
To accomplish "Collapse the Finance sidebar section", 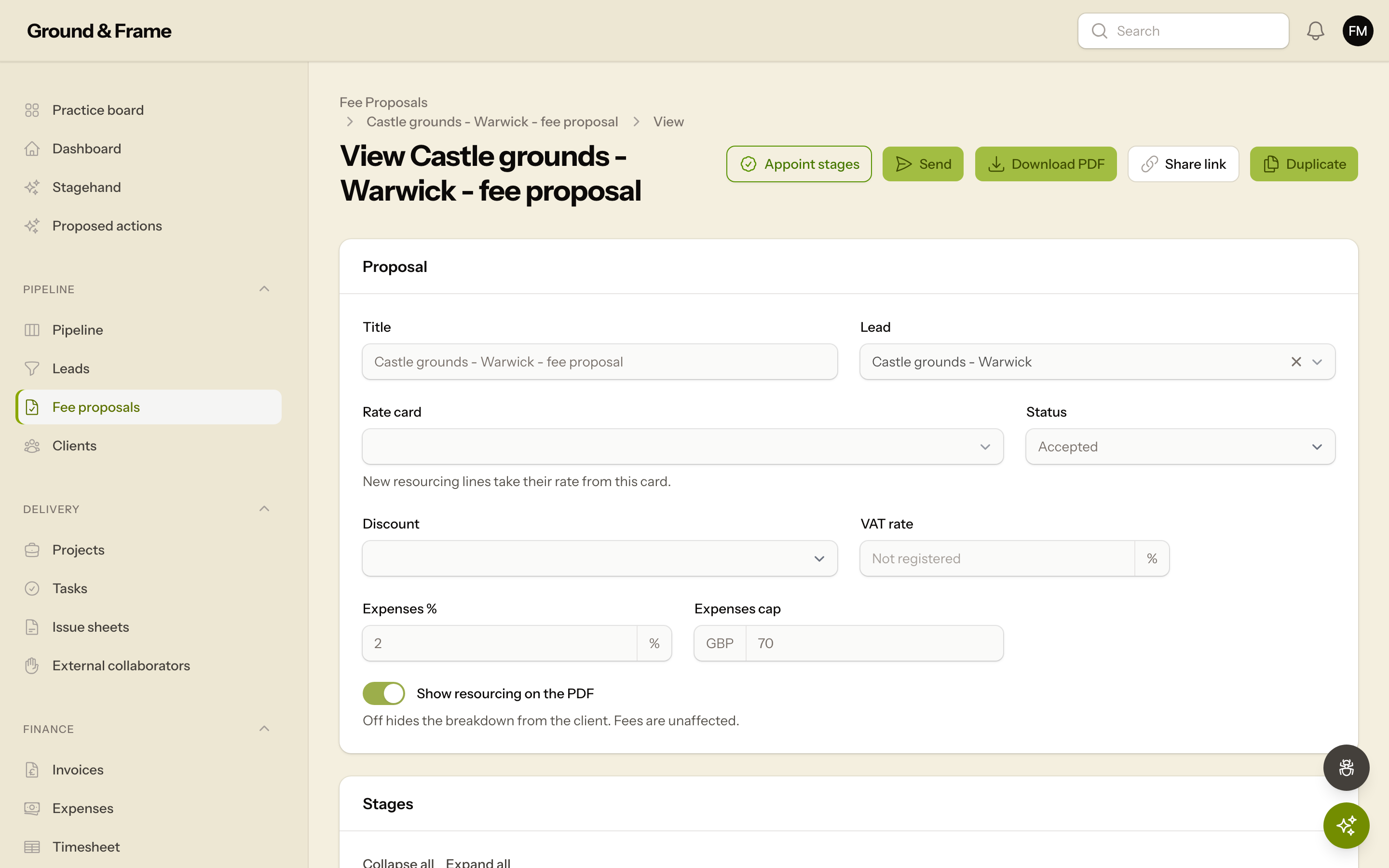I will [264, 729].
